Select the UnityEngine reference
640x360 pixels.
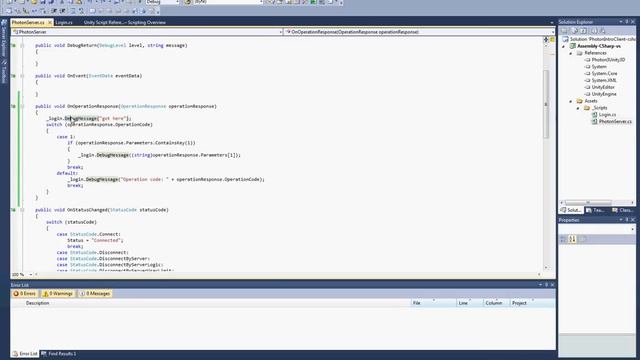(604, 94)
